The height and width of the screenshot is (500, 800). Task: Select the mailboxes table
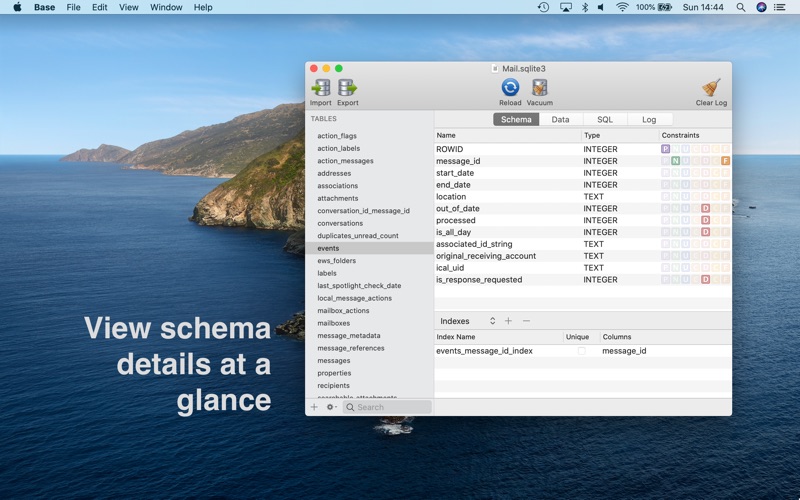(x=334, y=323)
